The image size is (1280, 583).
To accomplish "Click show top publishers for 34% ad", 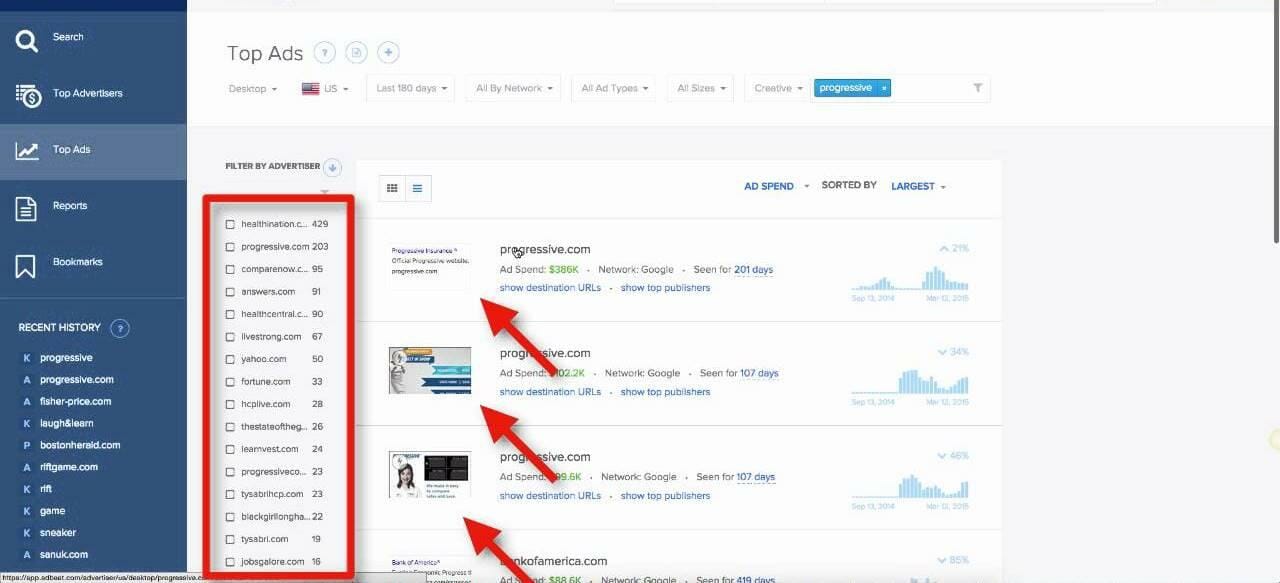I will click(x=665, y=392).
